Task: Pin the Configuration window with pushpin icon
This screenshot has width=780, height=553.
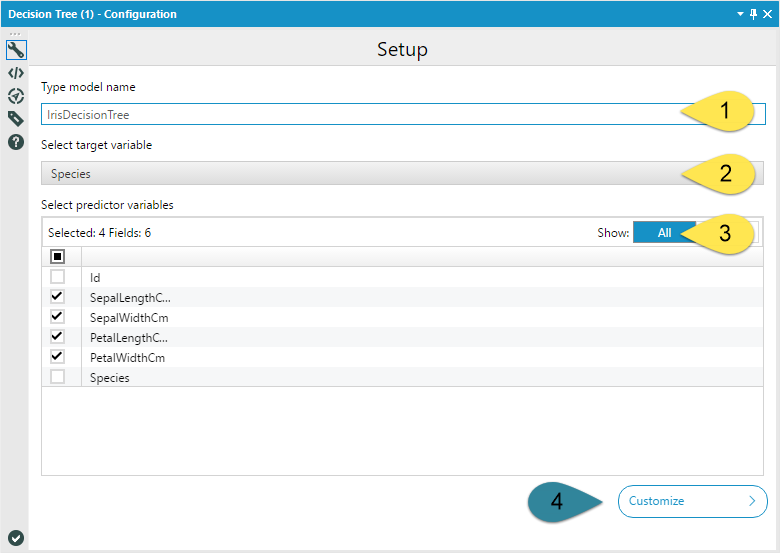Action: pos(754,14)
